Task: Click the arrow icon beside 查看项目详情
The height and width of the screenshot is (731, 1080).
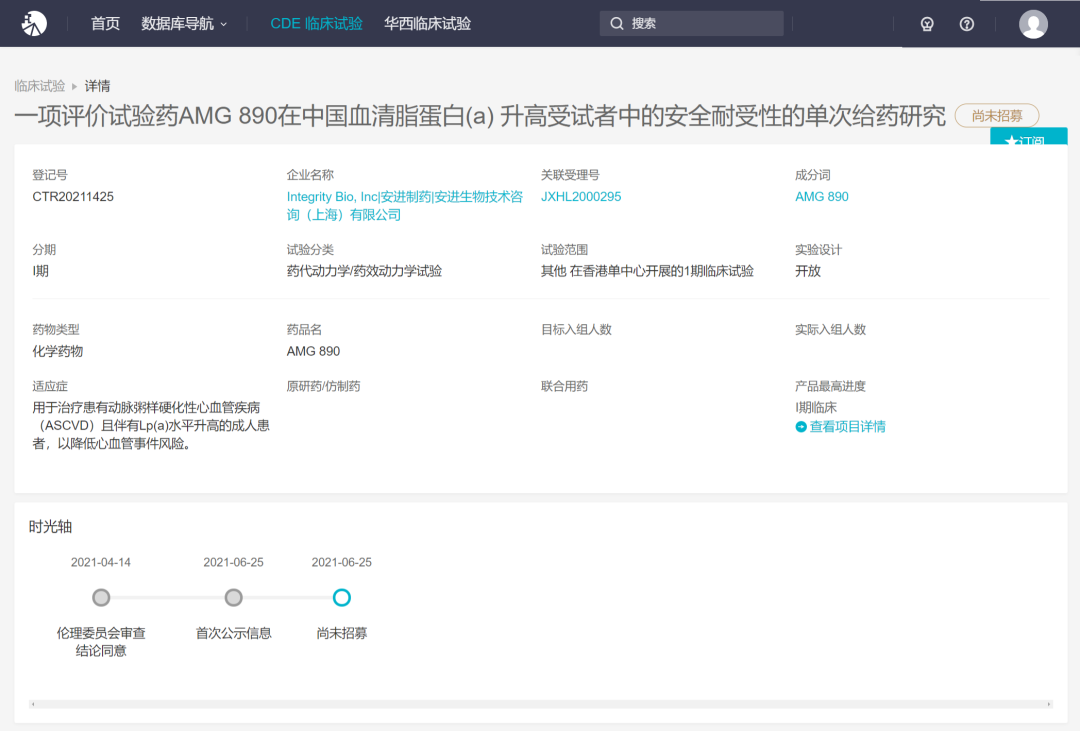Action: (x=801, y=427)
